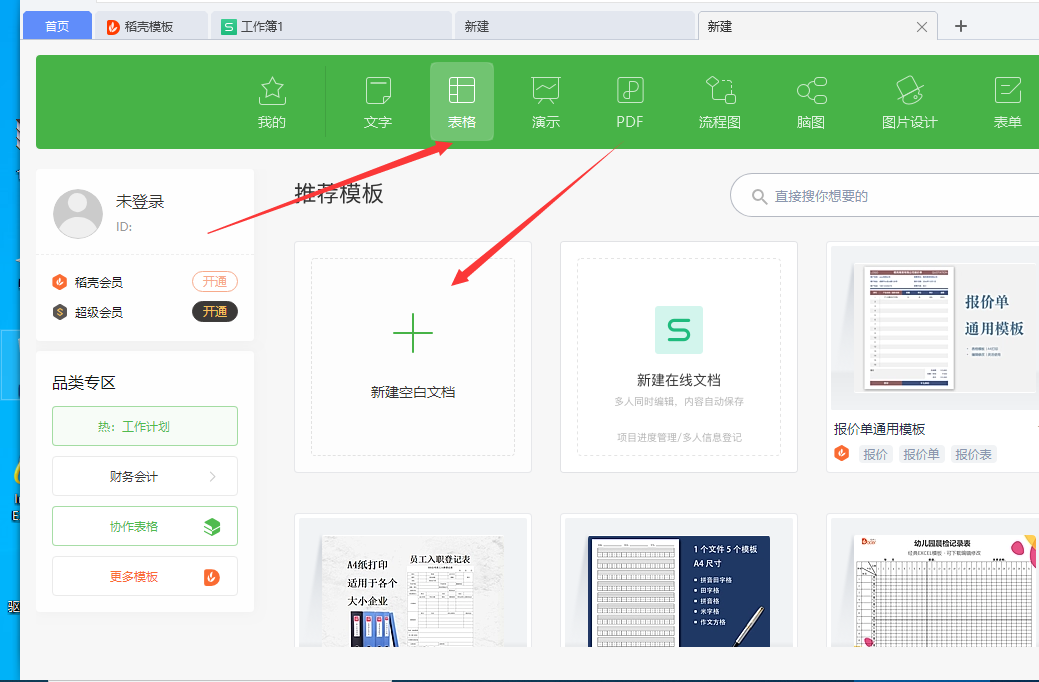
Task: Open the 流程图 flowchart icon
Action: pos(719,102)
